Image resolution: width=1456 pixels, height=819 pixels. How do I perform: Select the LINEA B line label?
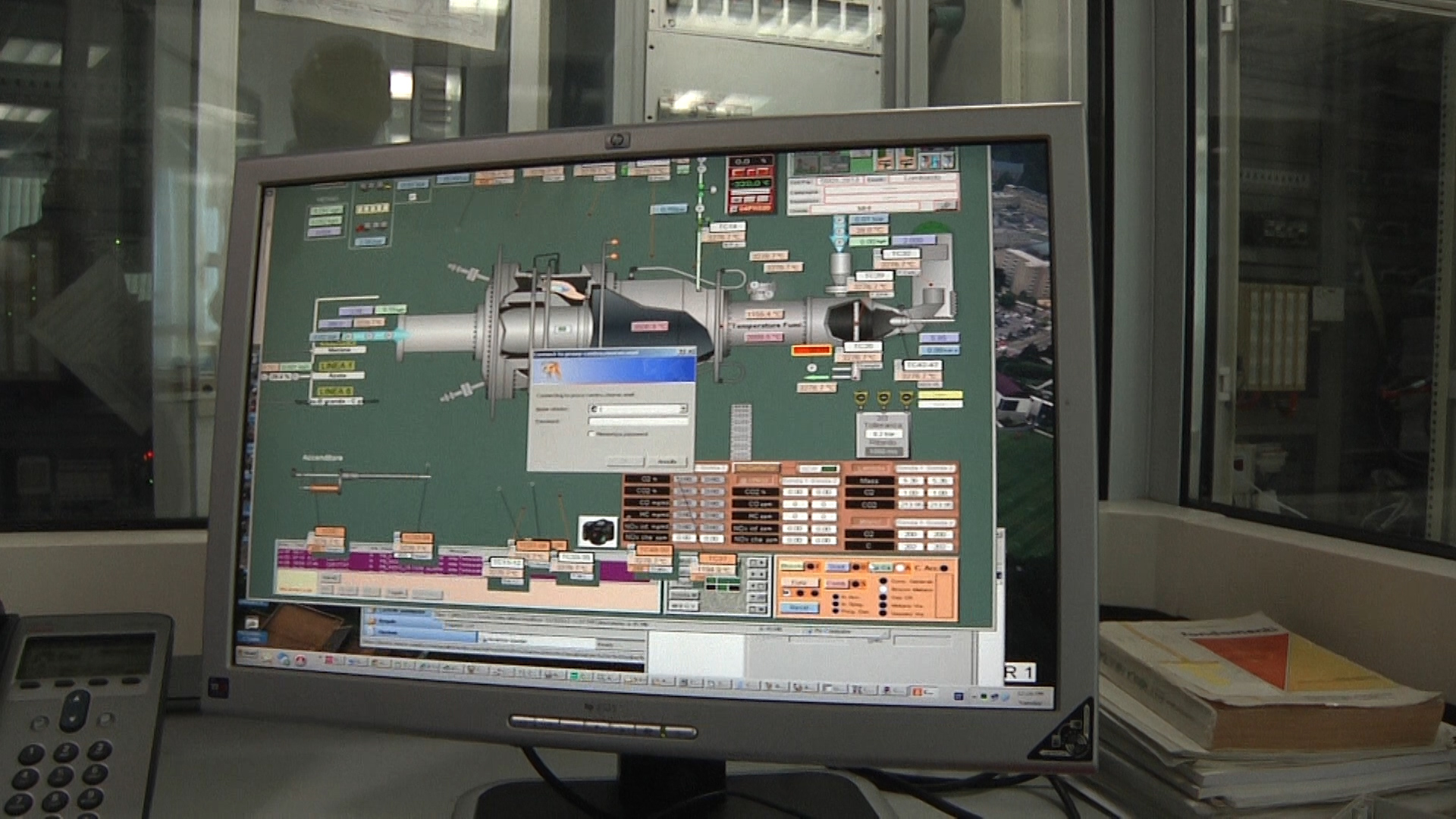[x=334, y=391]
